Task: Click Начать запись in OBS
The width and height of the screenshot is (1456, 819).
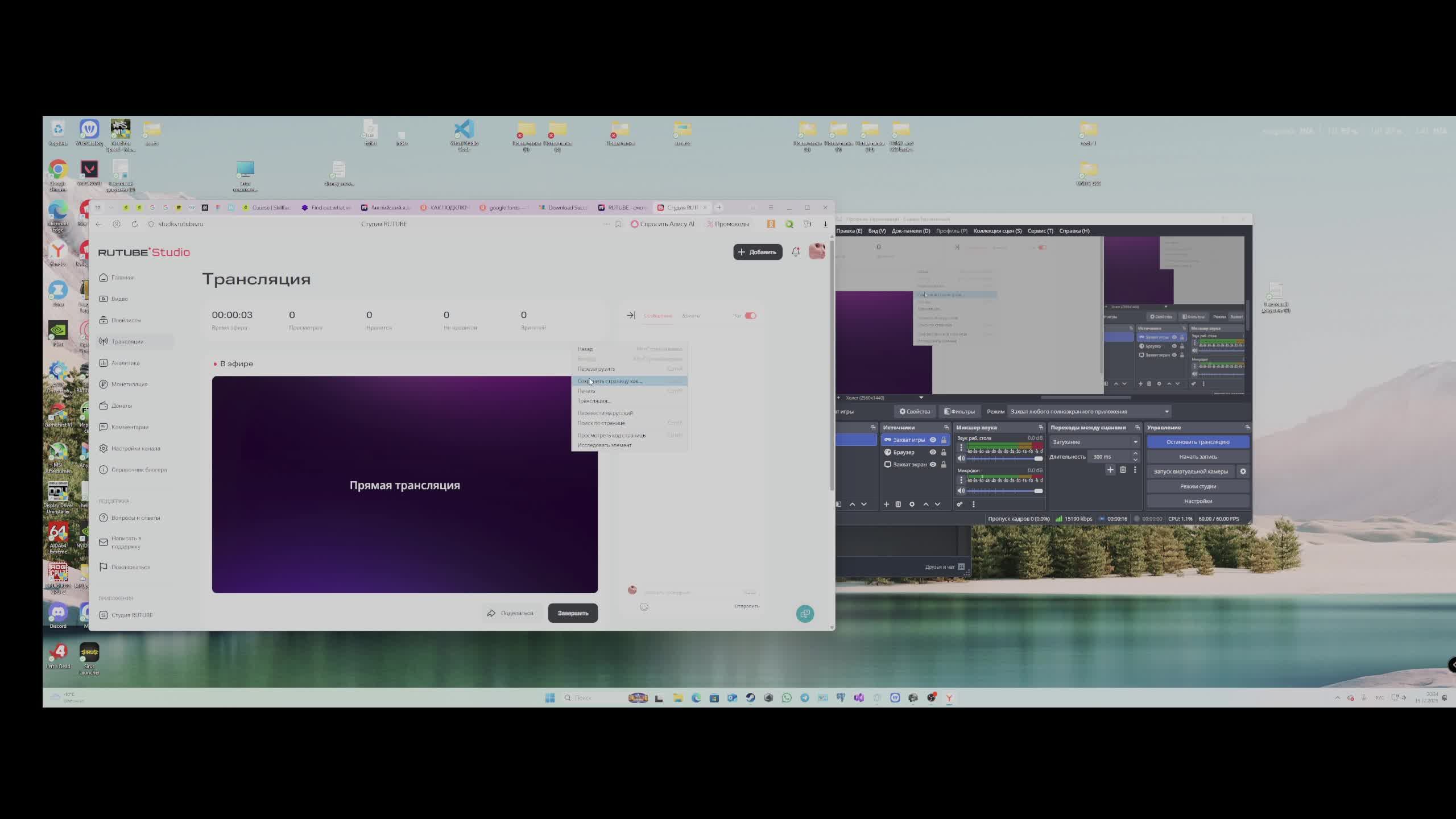Action: tap(1198, 457)
